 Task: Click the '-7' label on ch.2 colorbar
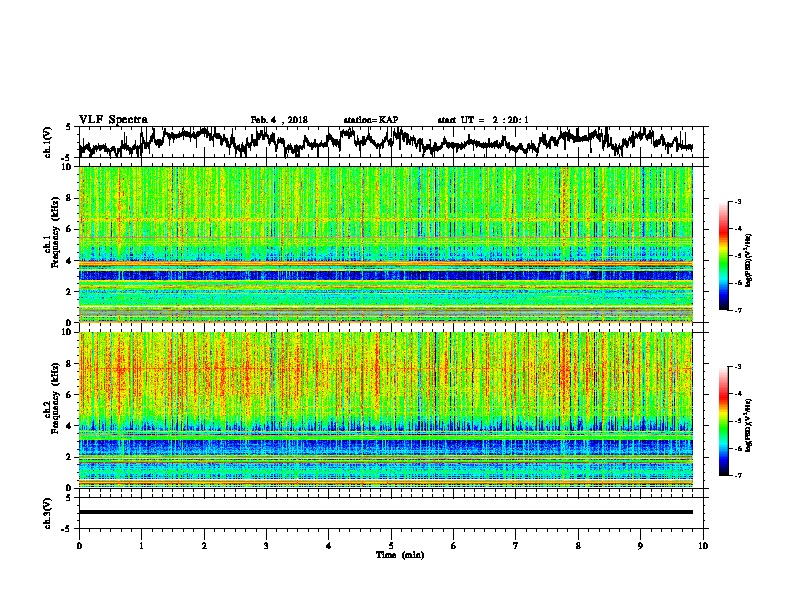point(738,476)
